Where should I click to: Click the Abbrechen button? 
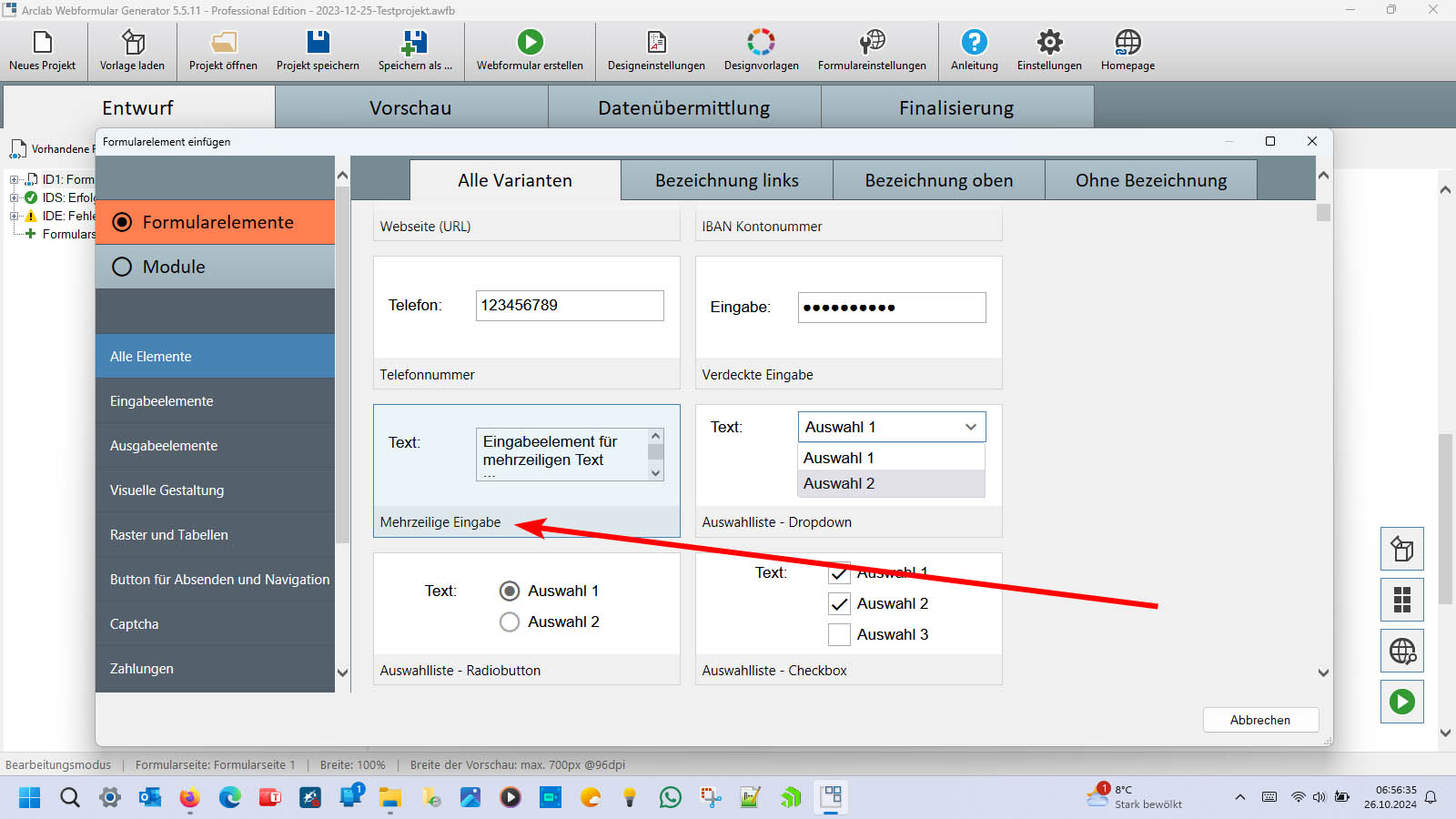(1260, 720)
